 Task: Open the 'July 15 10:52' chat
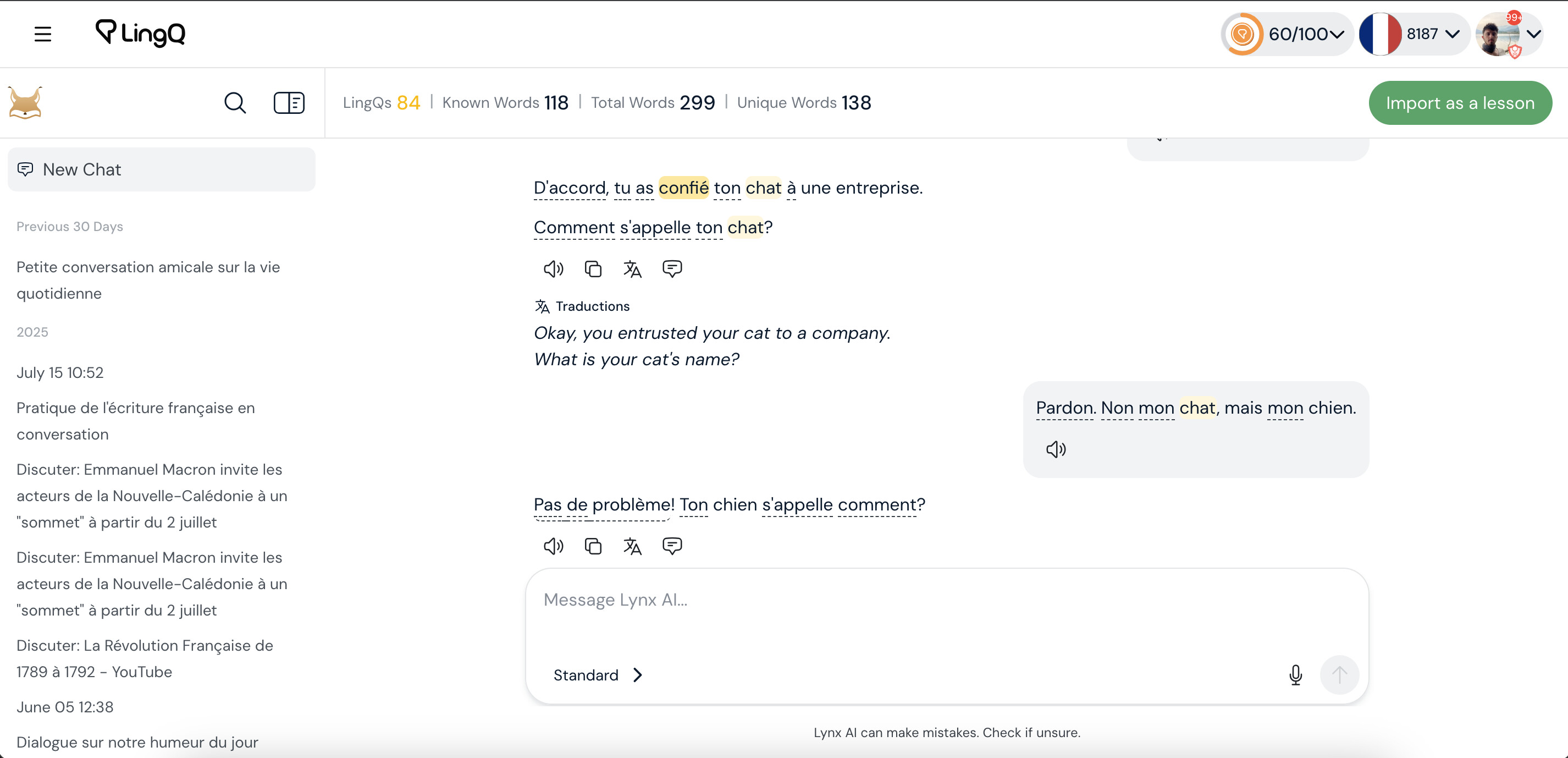tap(59, 372)
